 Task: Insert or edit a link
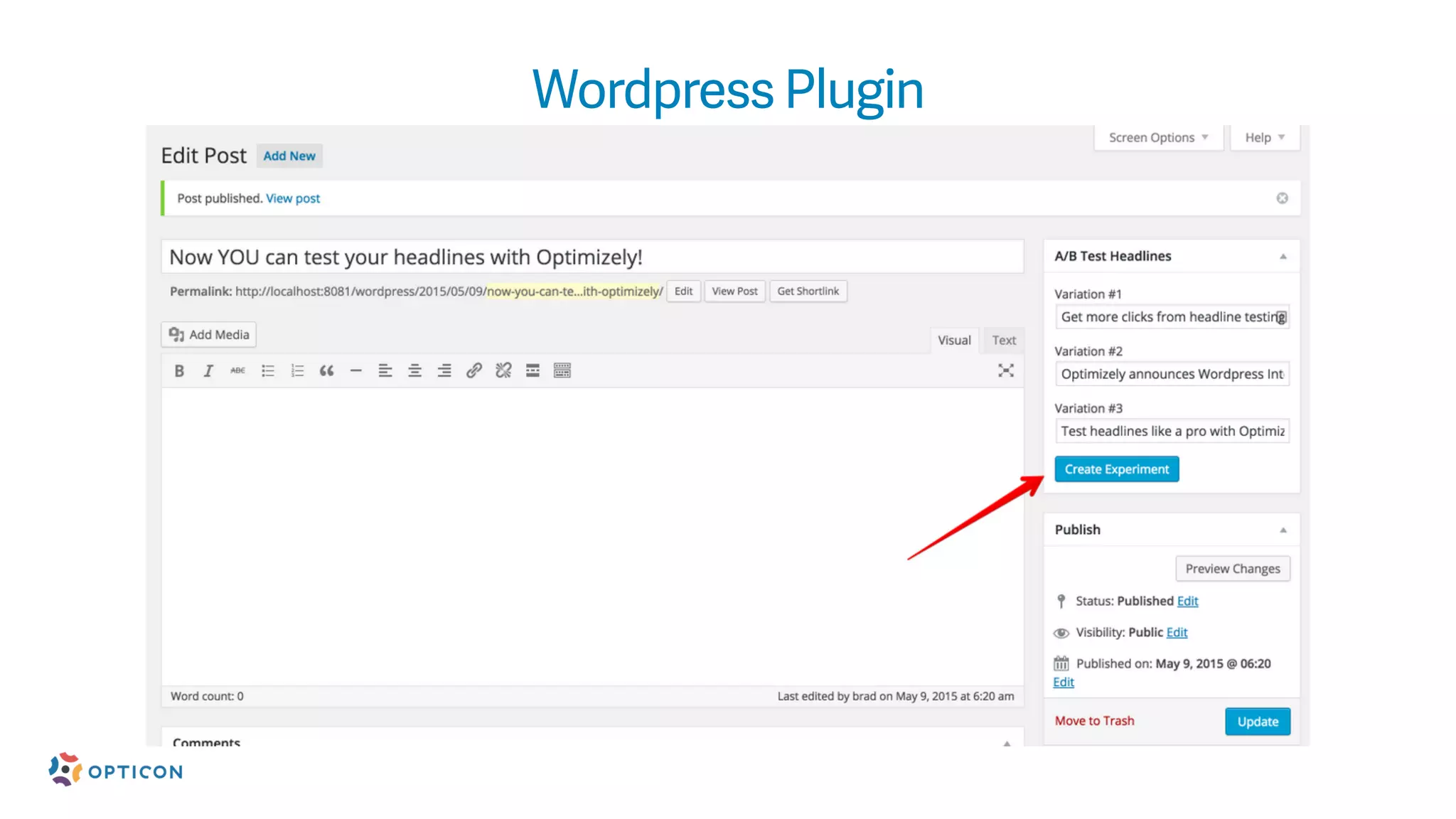(x=473, y=370)
